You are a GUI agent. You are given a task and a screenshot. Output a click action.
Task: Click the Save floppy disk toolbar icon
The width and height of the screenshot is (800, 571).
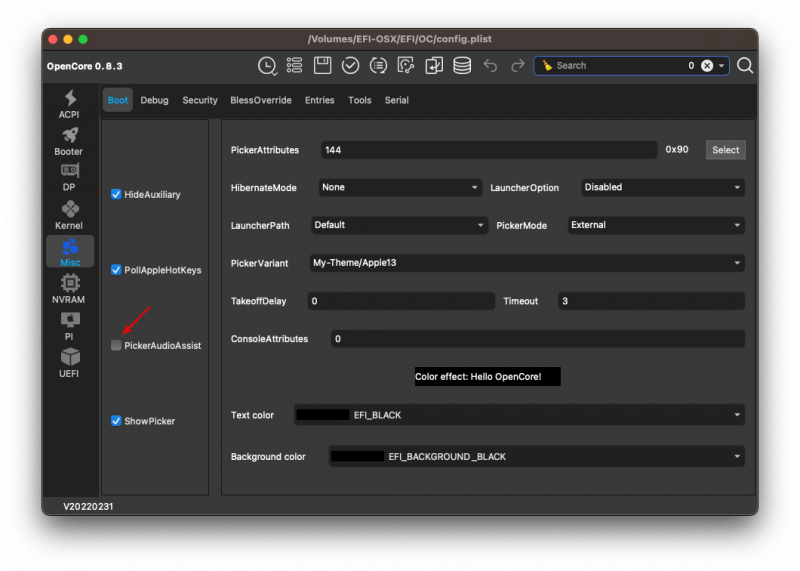click(x=322, y=66)
